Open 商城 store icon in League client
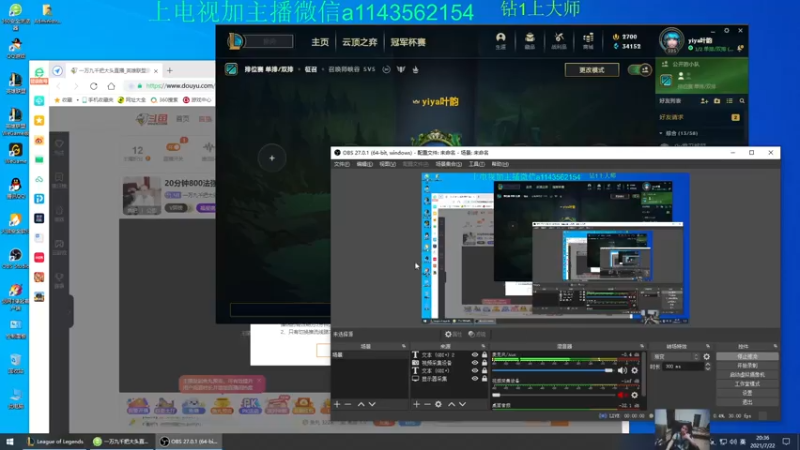The height and width of the screenshot is (450, 800). (x=588, y=41)
